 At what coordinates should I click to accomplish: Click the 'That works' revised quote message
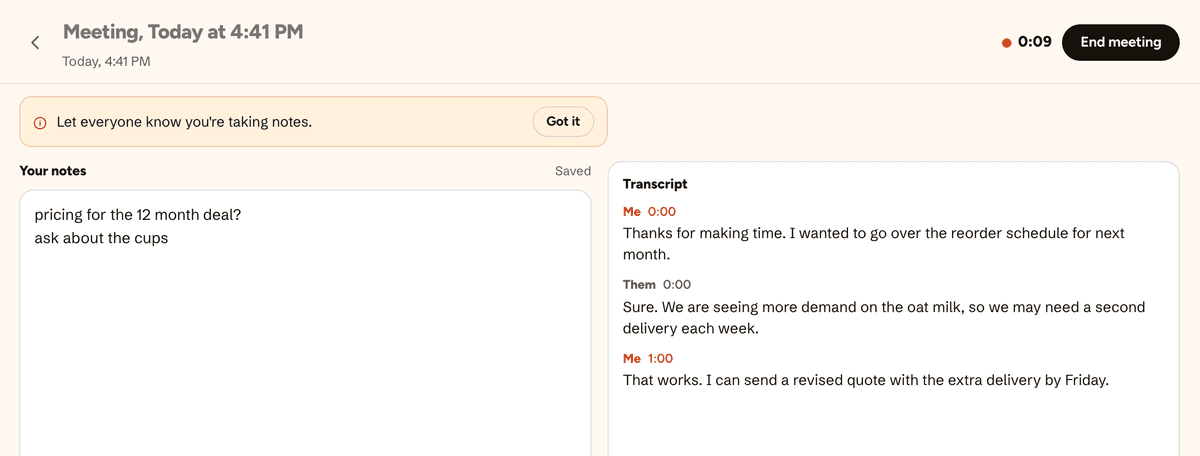click(x=866, y=380)
